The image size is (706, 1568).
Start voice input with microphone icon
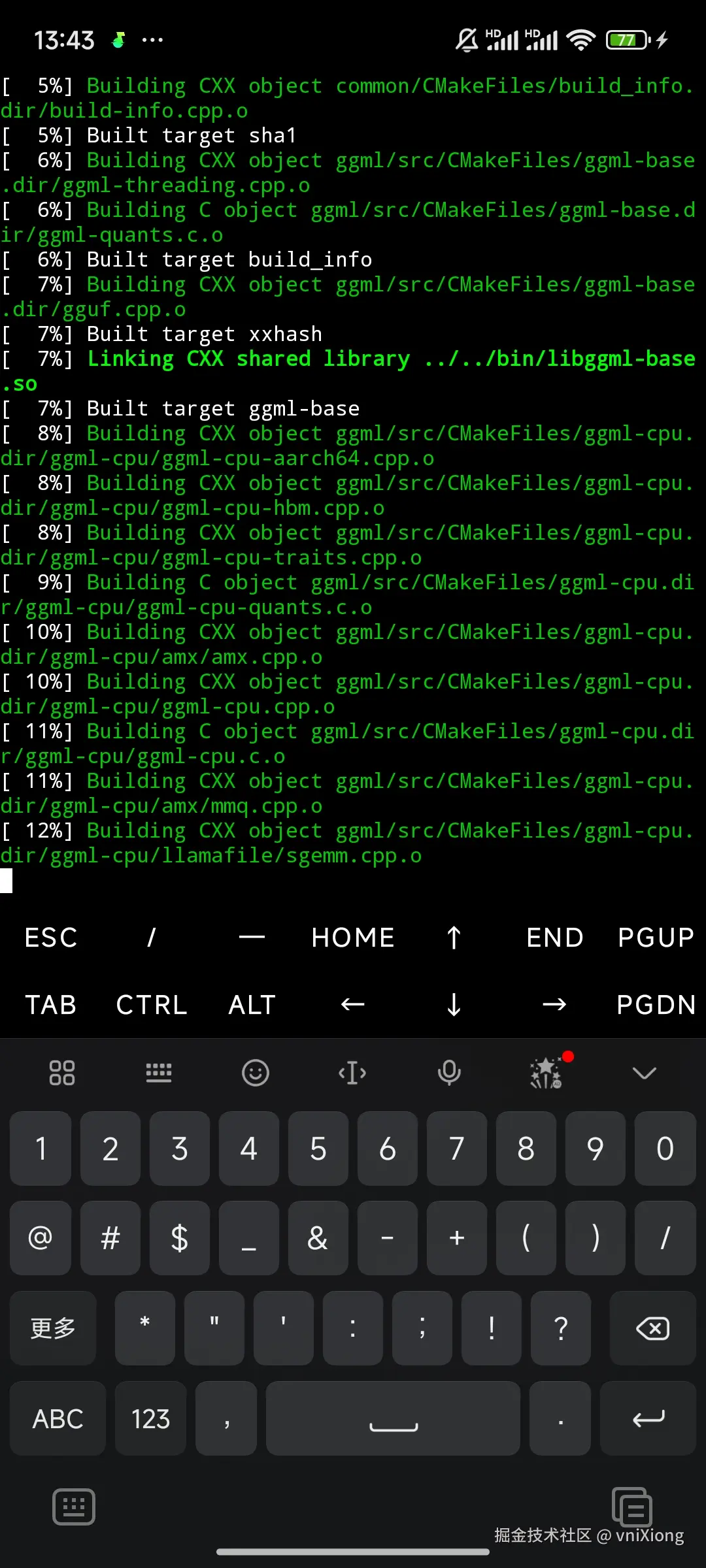click(449, 1073)
